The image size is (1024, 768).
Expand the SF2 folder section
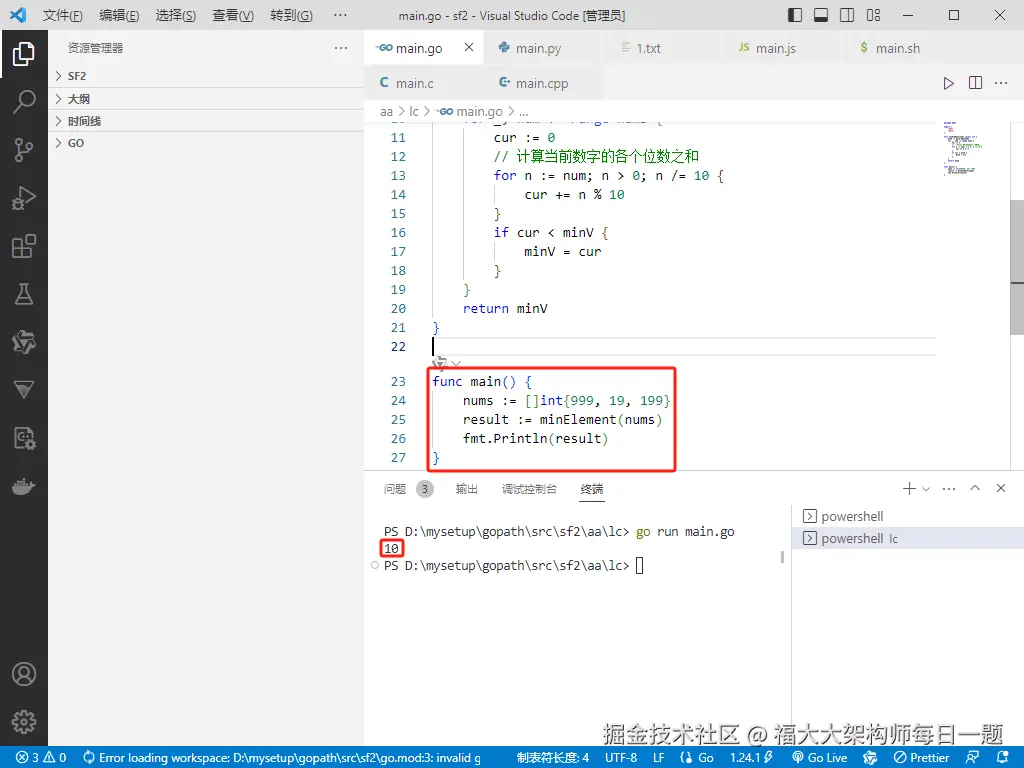[x=206, y=76]
